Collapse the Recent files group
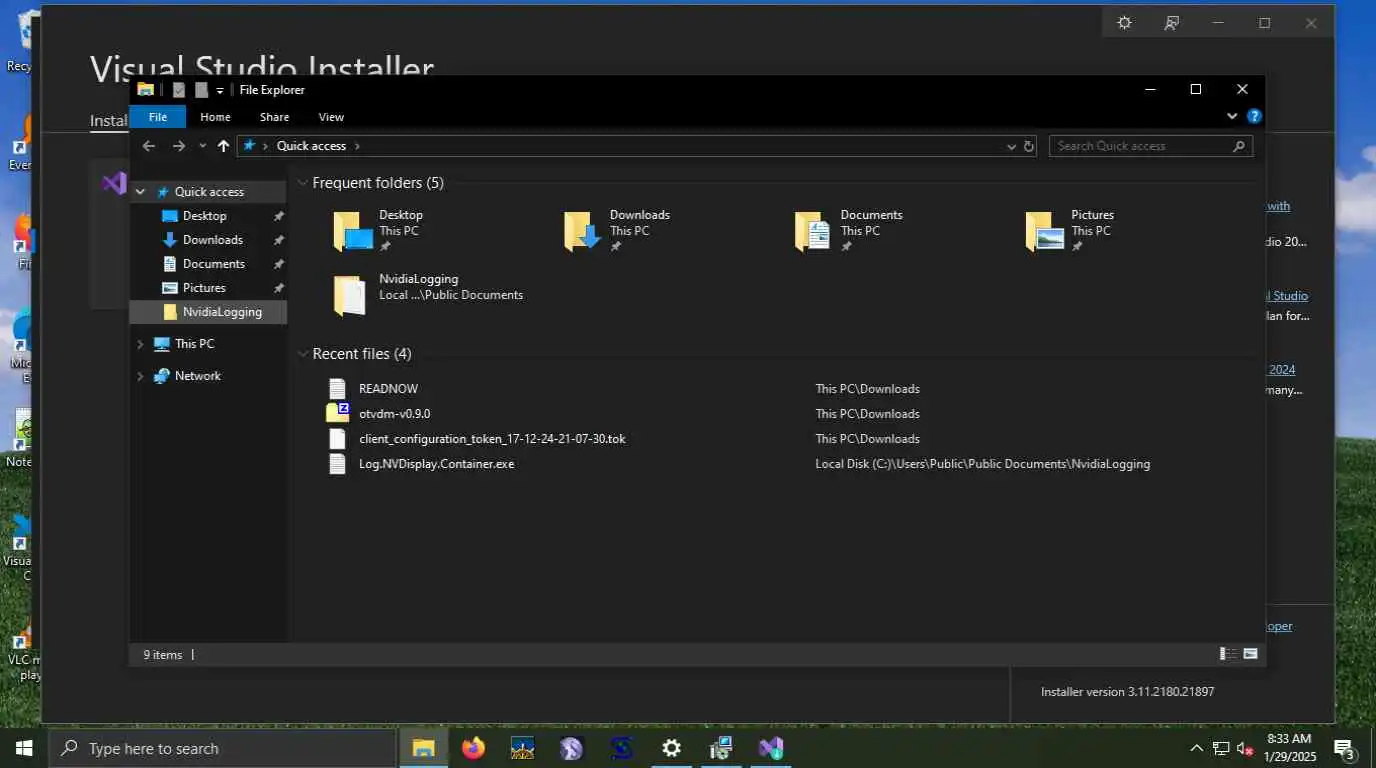The width and height of the screenshot is (1376, 768). (x=302, y=354)
